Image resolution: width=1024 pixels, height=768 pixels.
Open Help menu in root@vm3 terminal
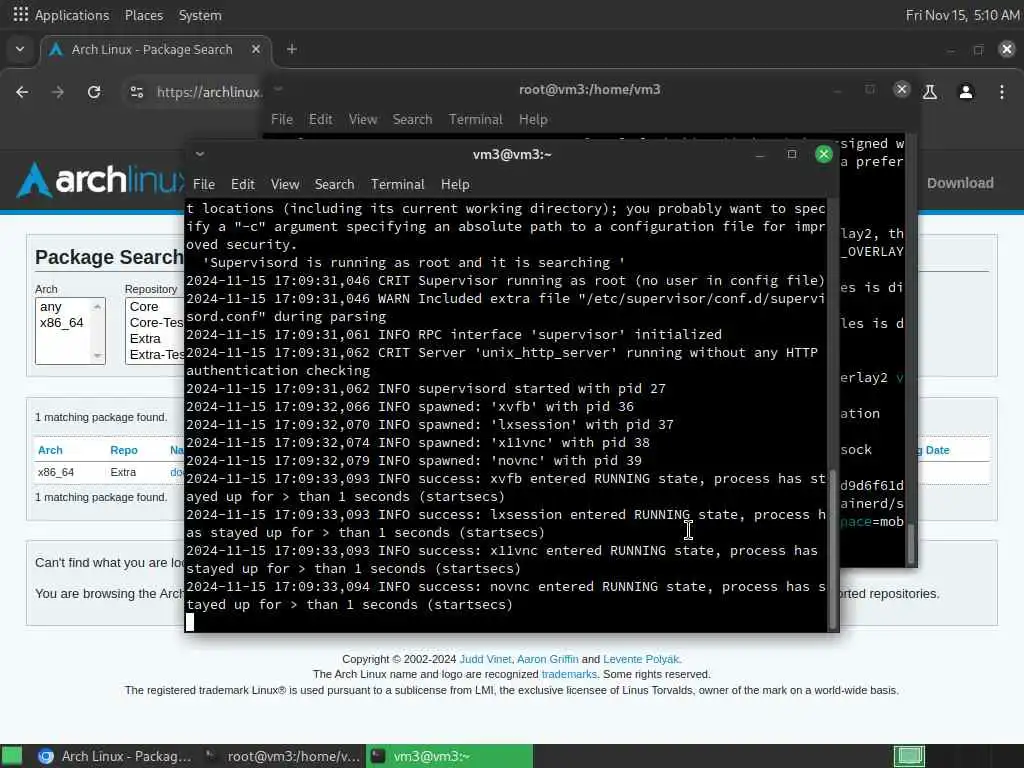[x=533, y=119]
